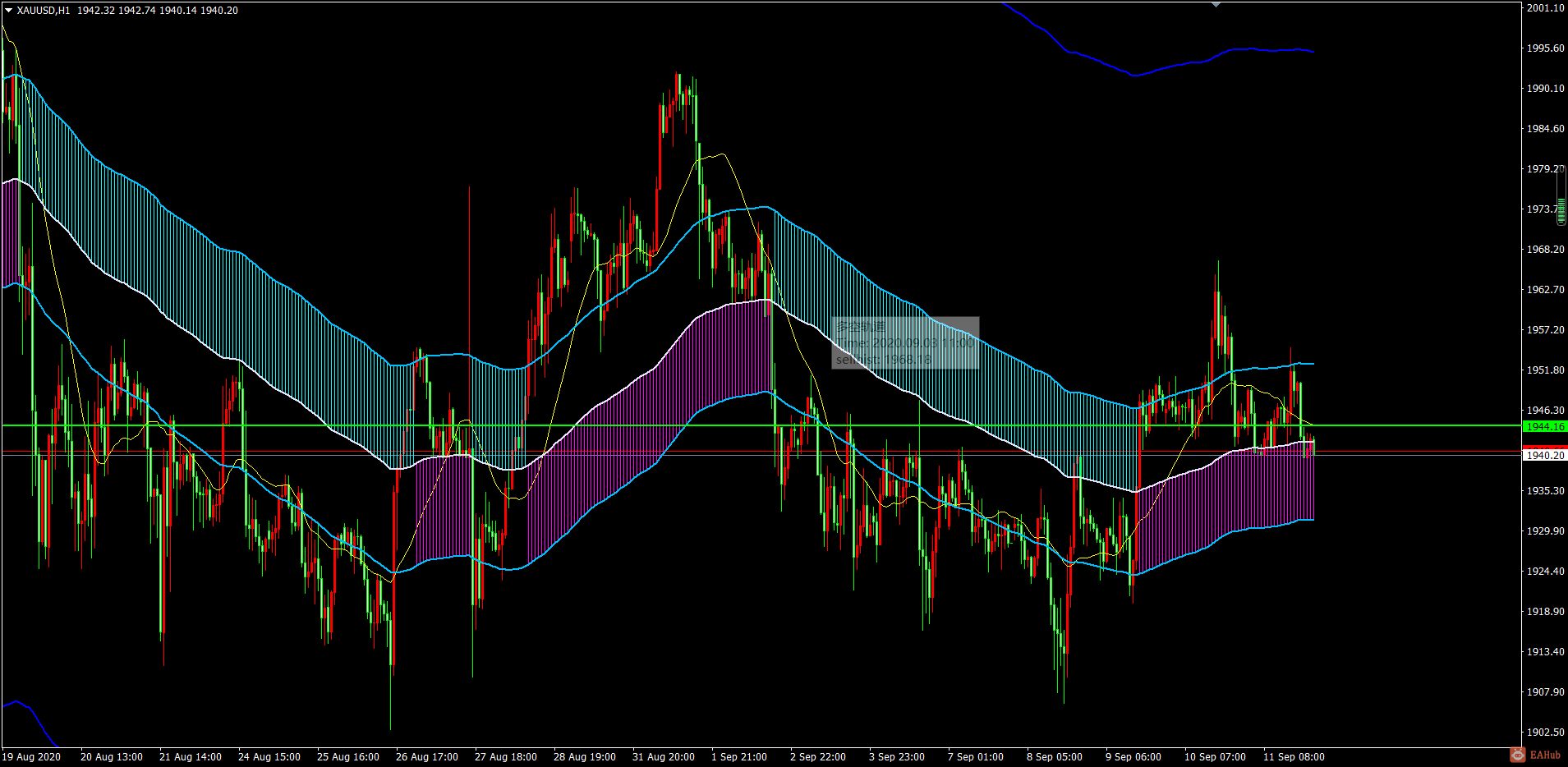1568x767 pixels.
Task: Click the 1968.20 price scale label
Action: (1545, 250)
